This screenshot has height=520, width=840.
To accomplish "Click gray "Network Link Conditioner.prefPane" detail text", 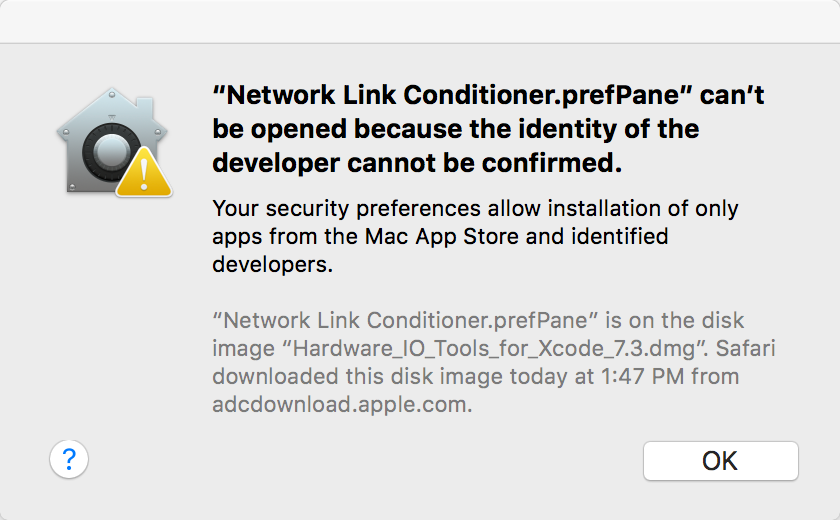I will [405, 320].
